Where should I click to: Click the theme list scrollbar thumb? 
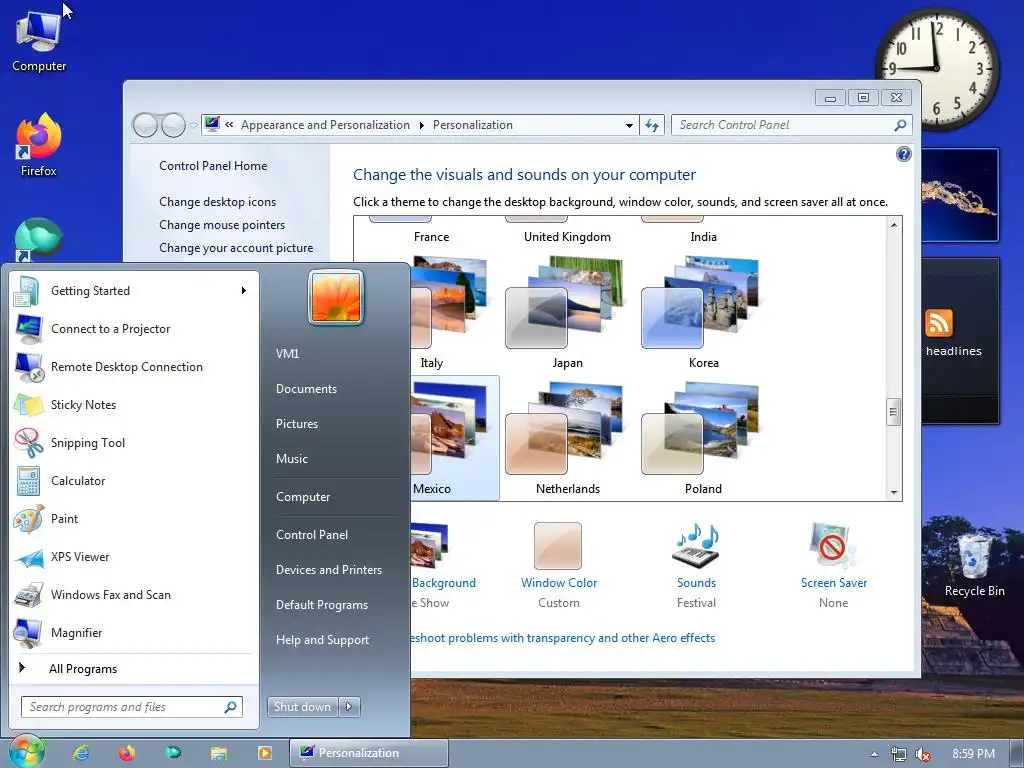tap(893, 412)
